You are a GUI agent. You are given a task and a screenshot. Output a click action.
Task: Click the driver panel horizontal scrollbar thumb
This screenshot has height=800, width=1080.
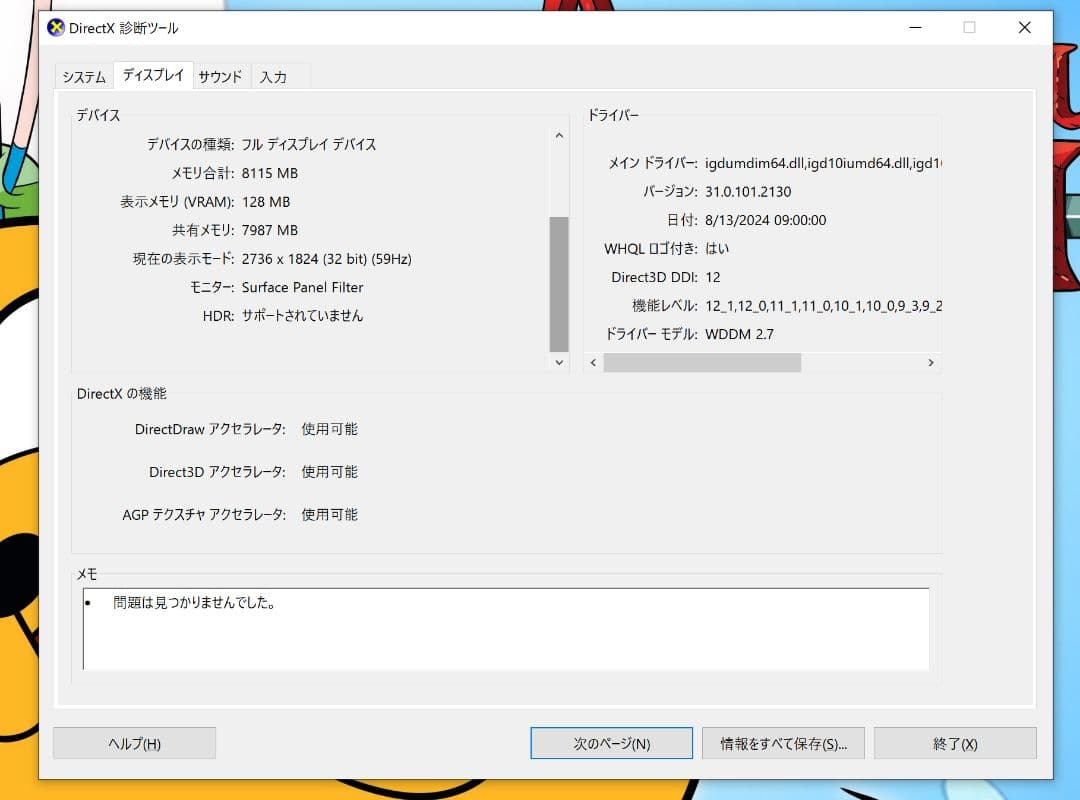pyautogui.click(x=702, y=363)
